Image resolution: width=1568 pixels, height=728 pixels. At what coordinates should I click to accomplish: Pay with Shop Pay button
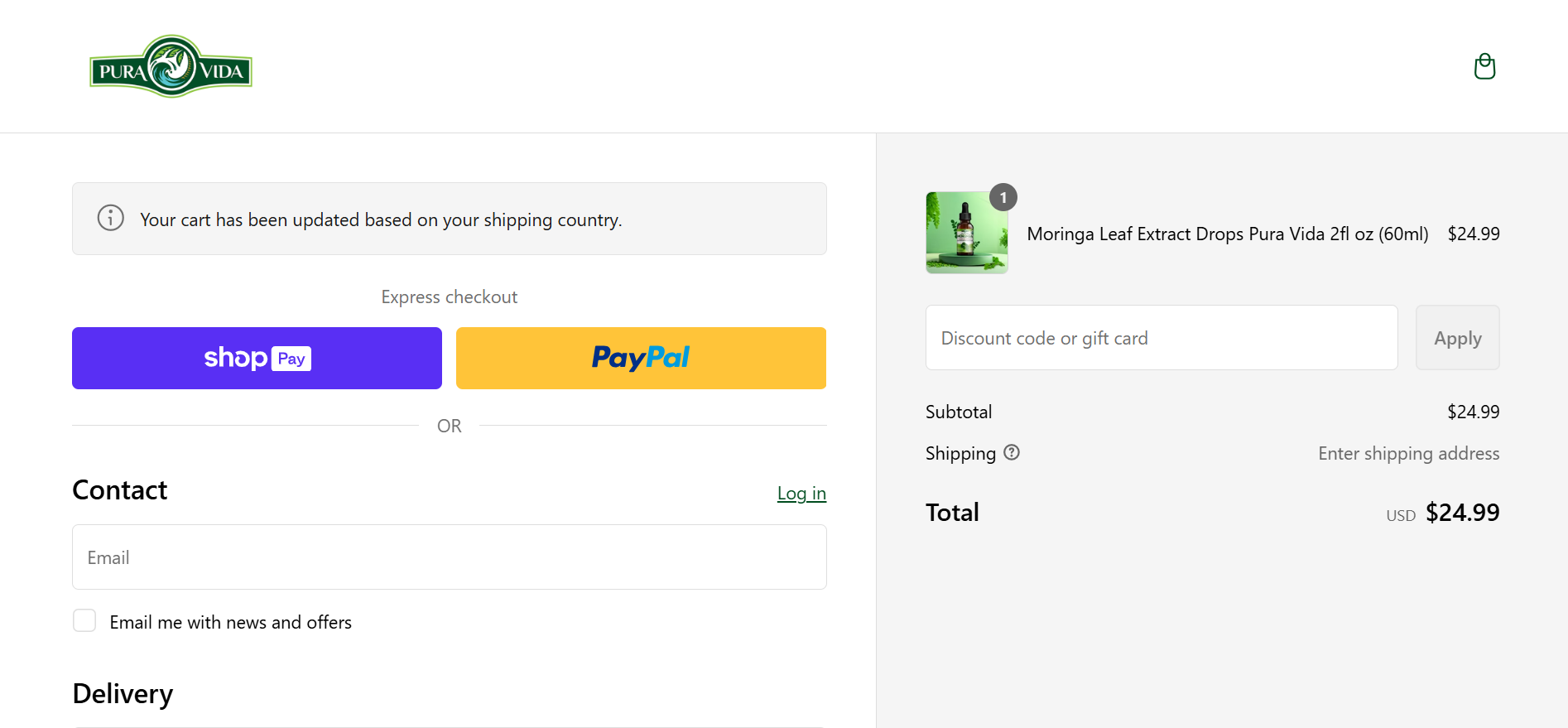(x=257, y=358)
